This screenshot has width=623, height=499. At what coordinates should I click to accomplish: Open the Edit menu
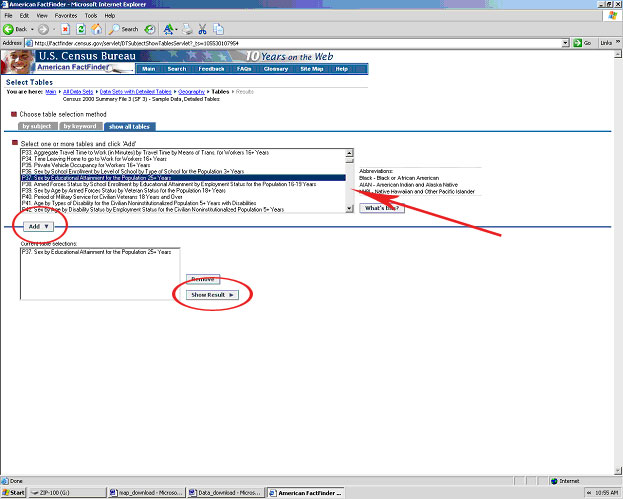point(24,15)
